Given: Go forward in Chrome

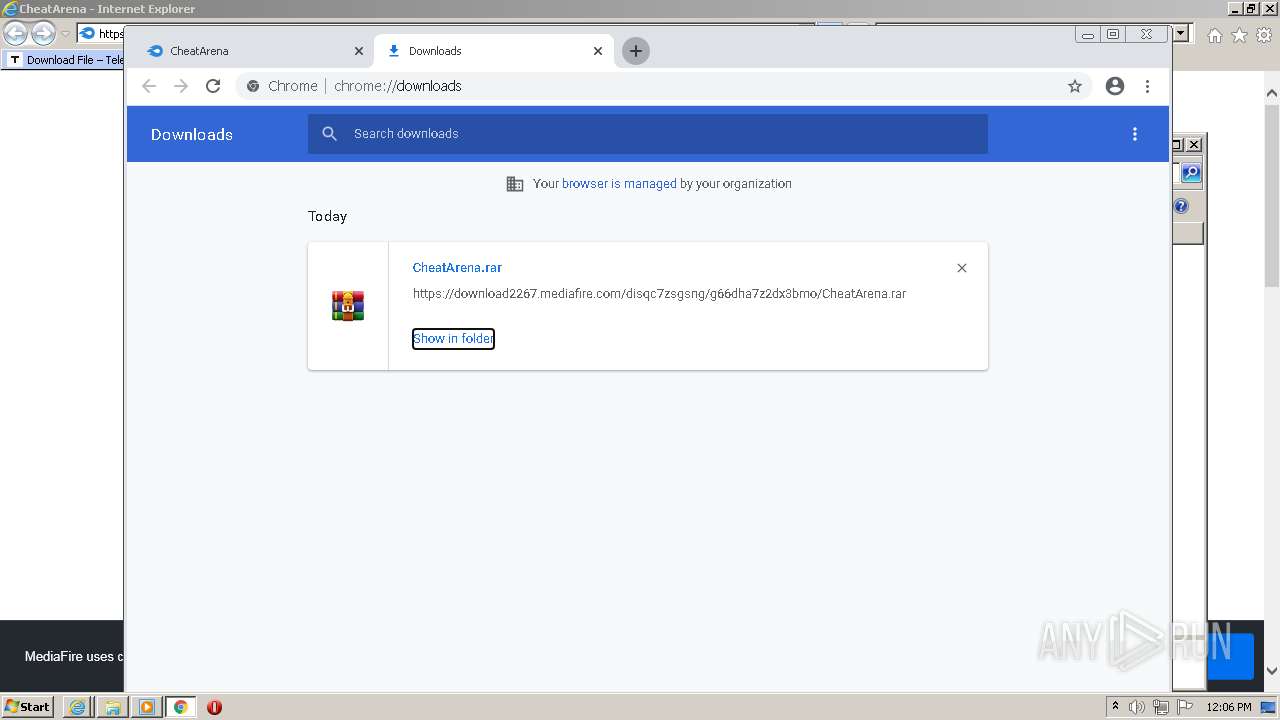Looking at the screenshot, I should (x=181, y=86).
